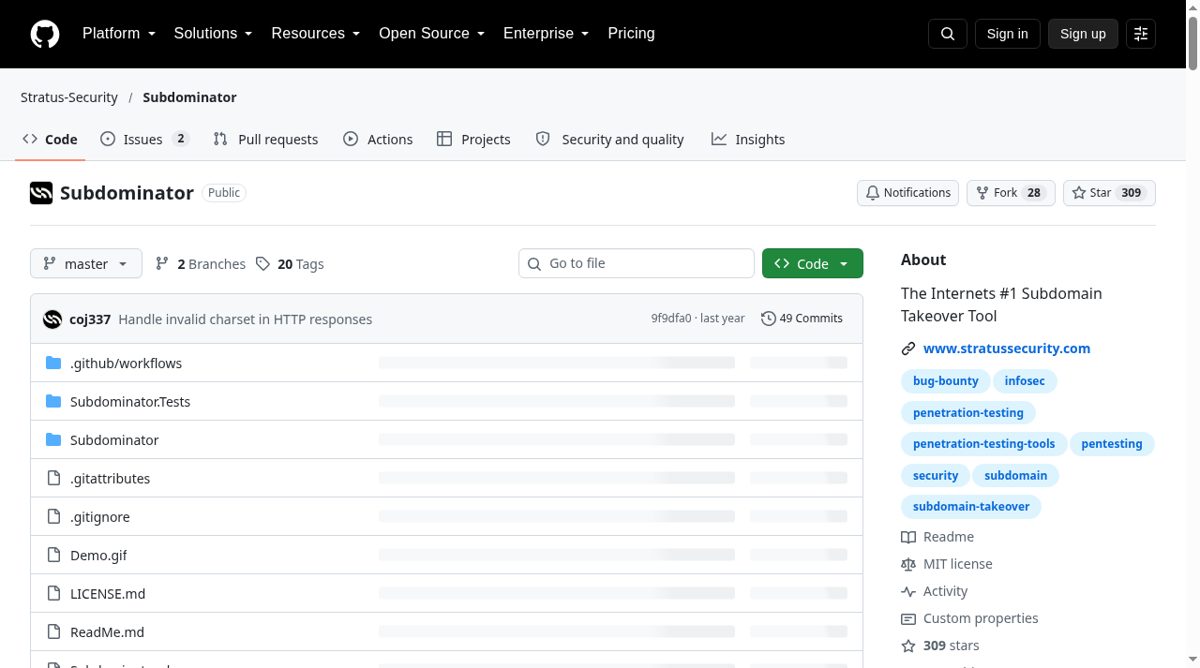Open the .github/workflows folder icon
This screenshot has height=668, width=1200.
coord(54,363)
